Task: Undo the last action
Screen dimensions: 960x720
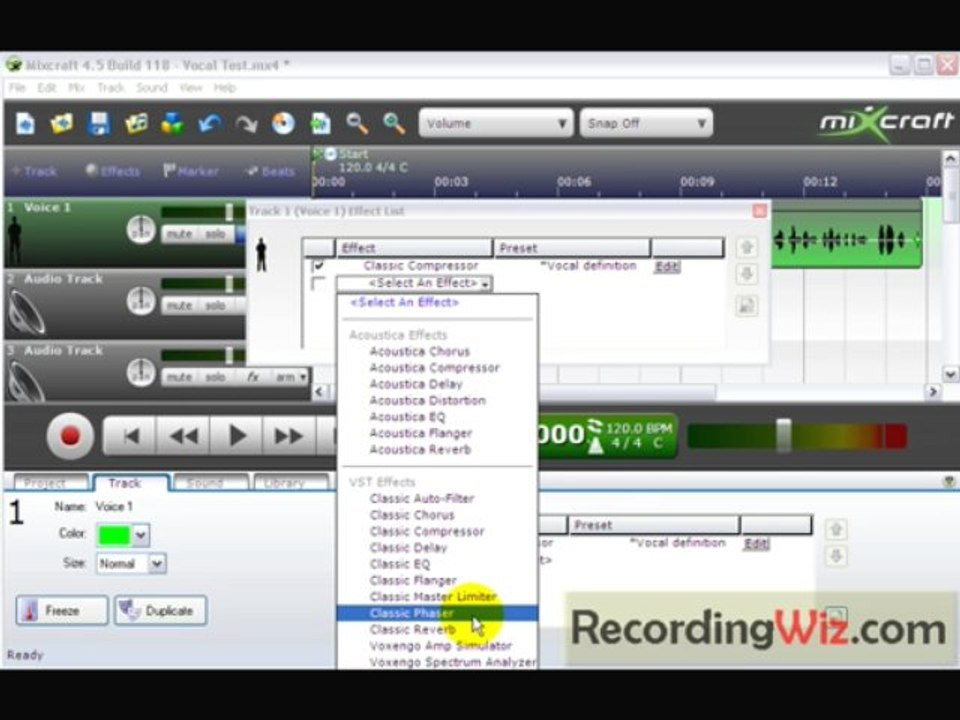Action: (x=209, y=124)
